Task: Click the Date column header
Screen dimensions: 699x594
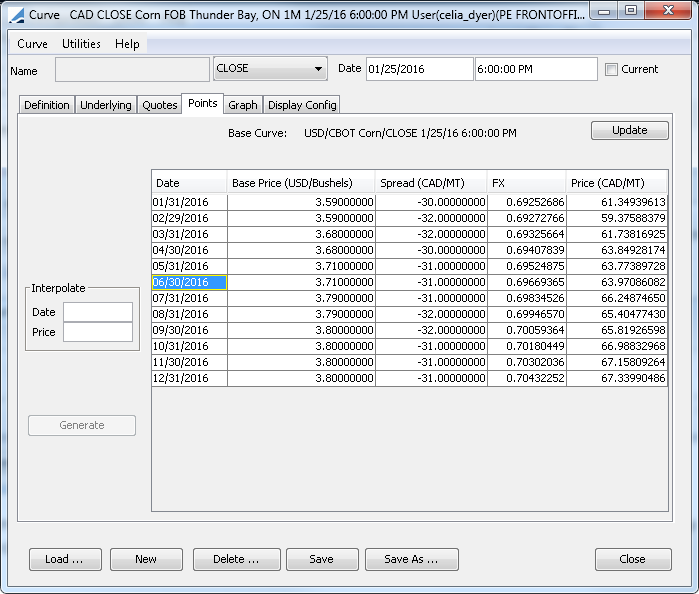Action: pos(189,183)
